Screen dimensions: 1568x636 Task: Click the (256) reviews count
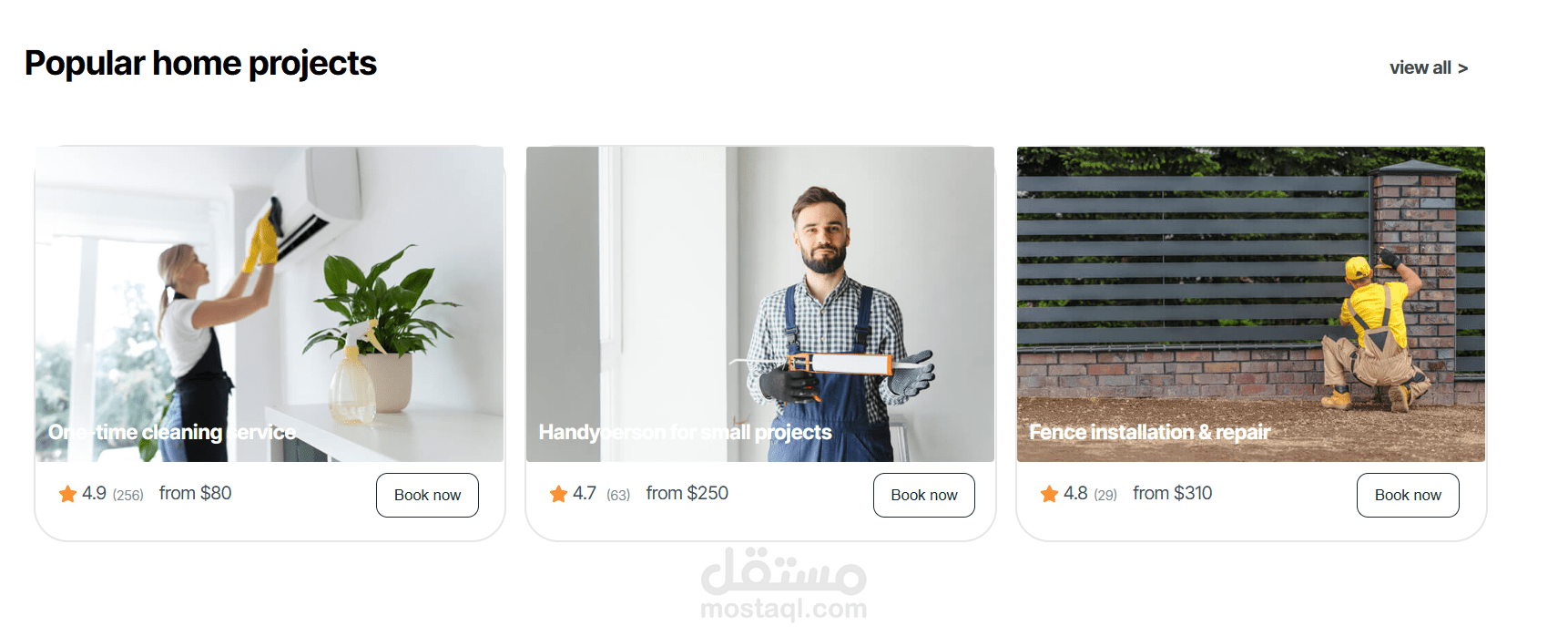click(128, 495)
